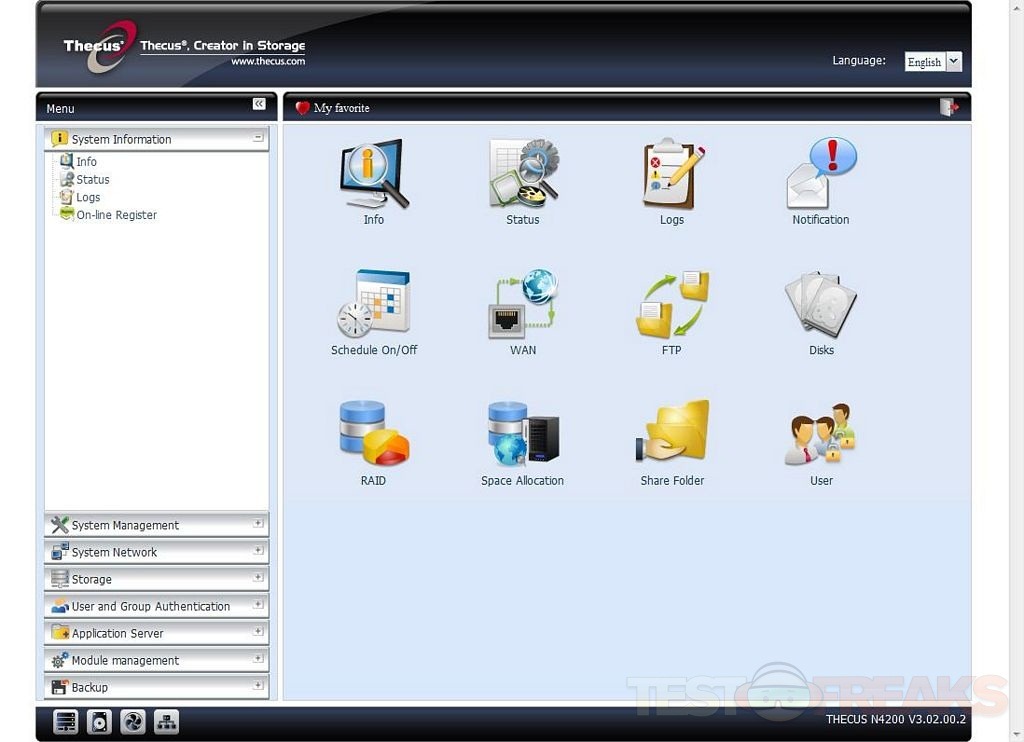1024x742 pixels.
Task: Open the Info favorite icon
Action: tap(373, 175)
